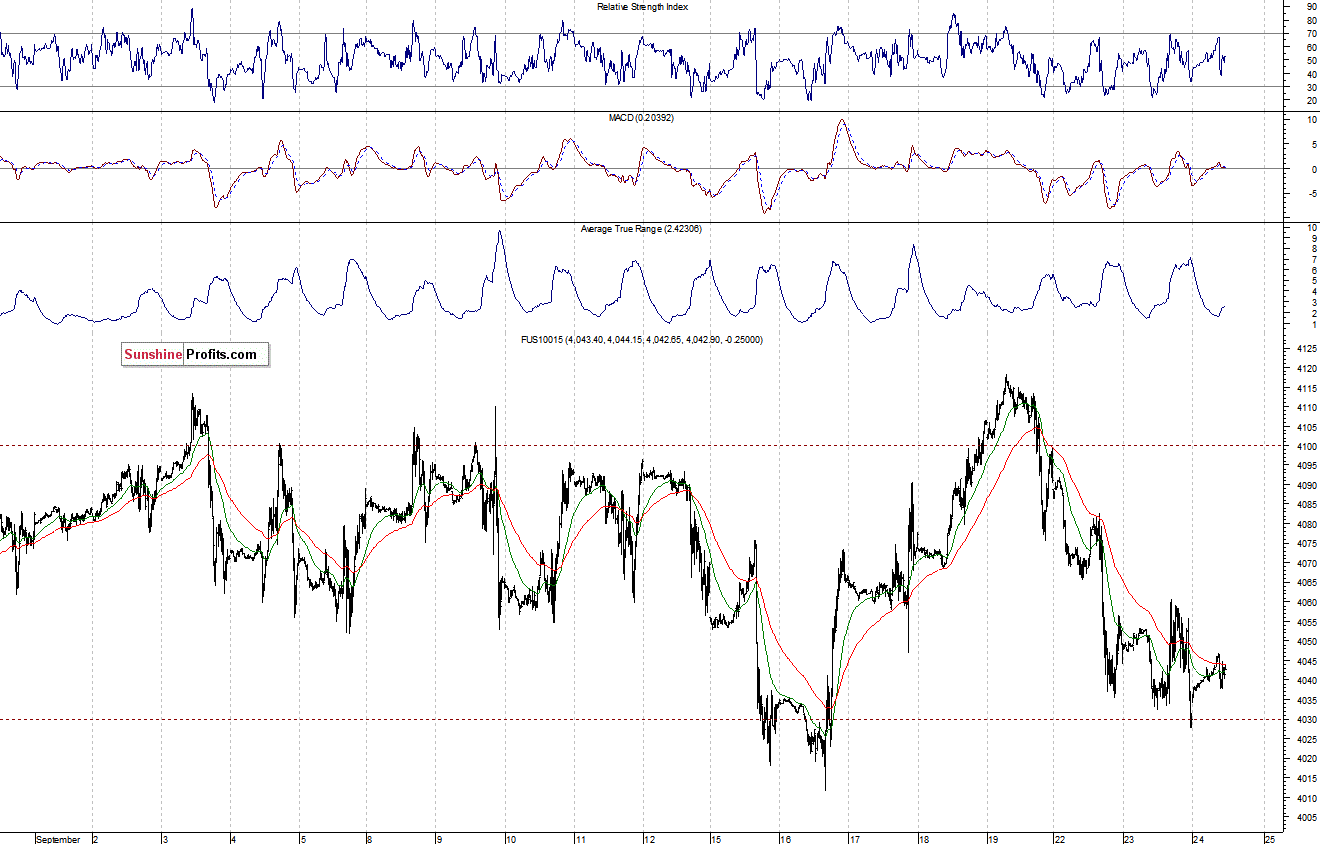Select date label 22 on time axis

coord(1060,839)
